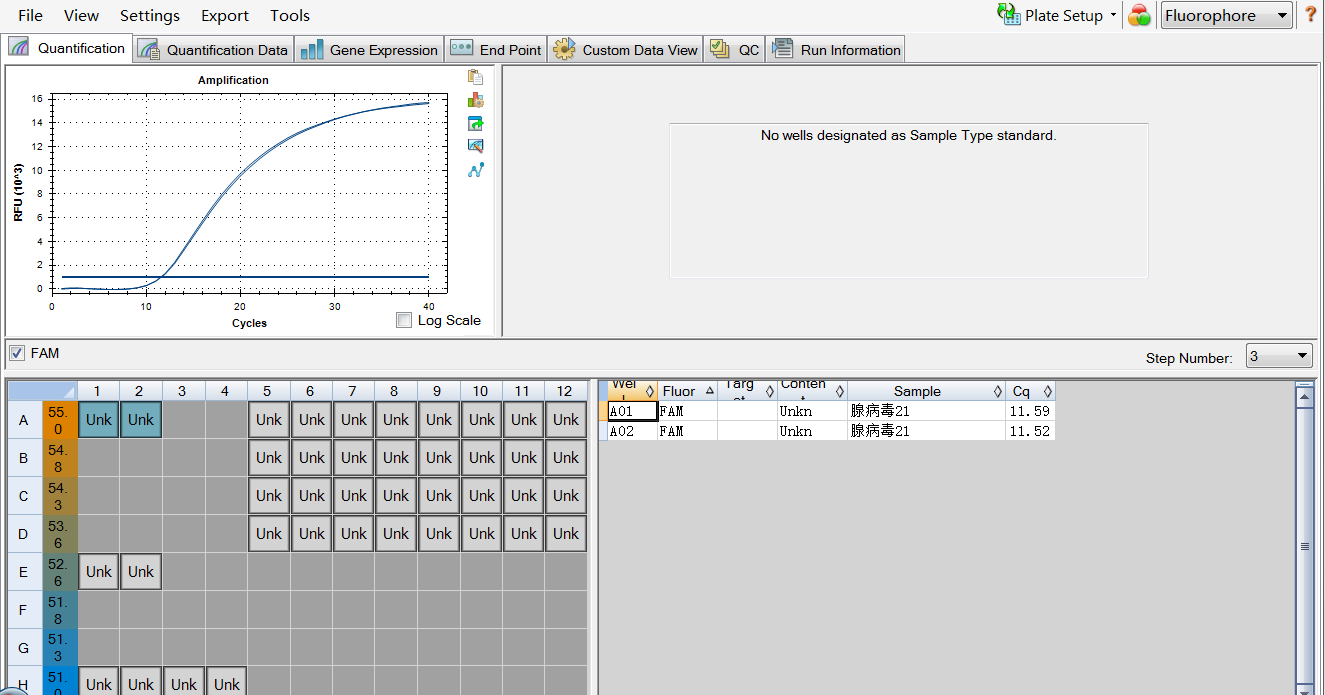Switch to the Quantification Data tab
Viewport: 1325px width, 695px height.
[213, 49]
